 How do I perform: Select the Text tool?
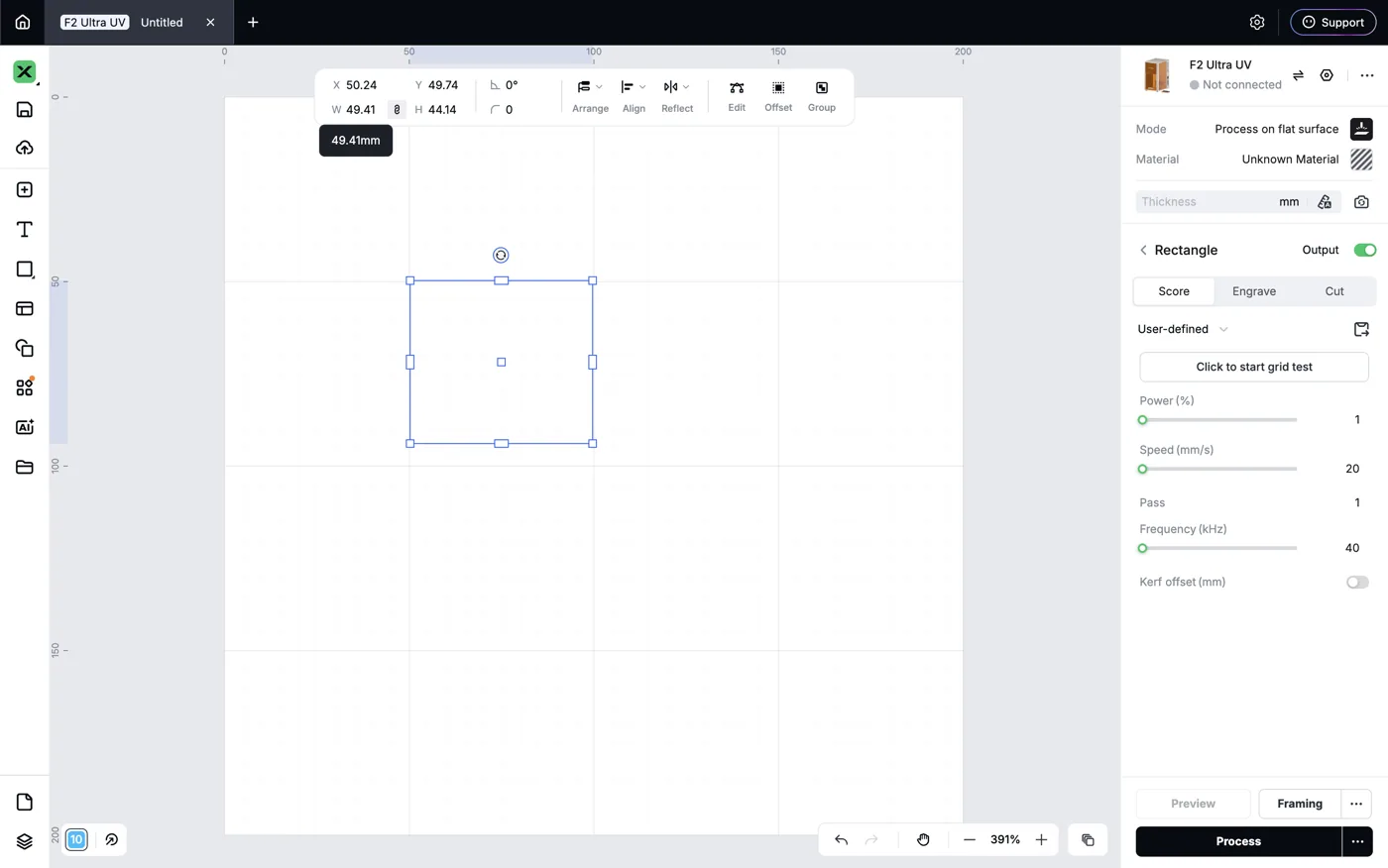coord(25,229)
